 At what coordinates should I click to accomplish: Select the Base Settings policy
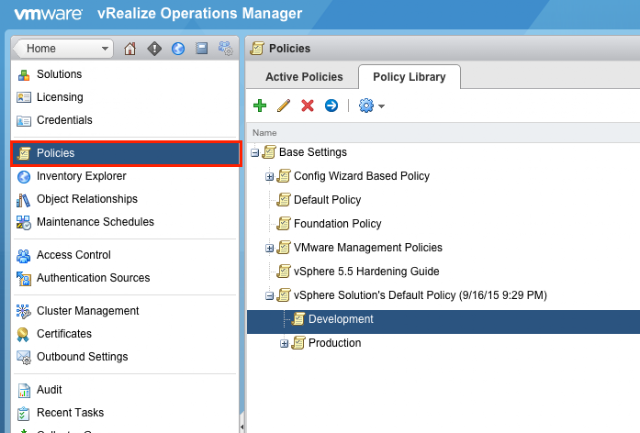click(x=313, y=152)
